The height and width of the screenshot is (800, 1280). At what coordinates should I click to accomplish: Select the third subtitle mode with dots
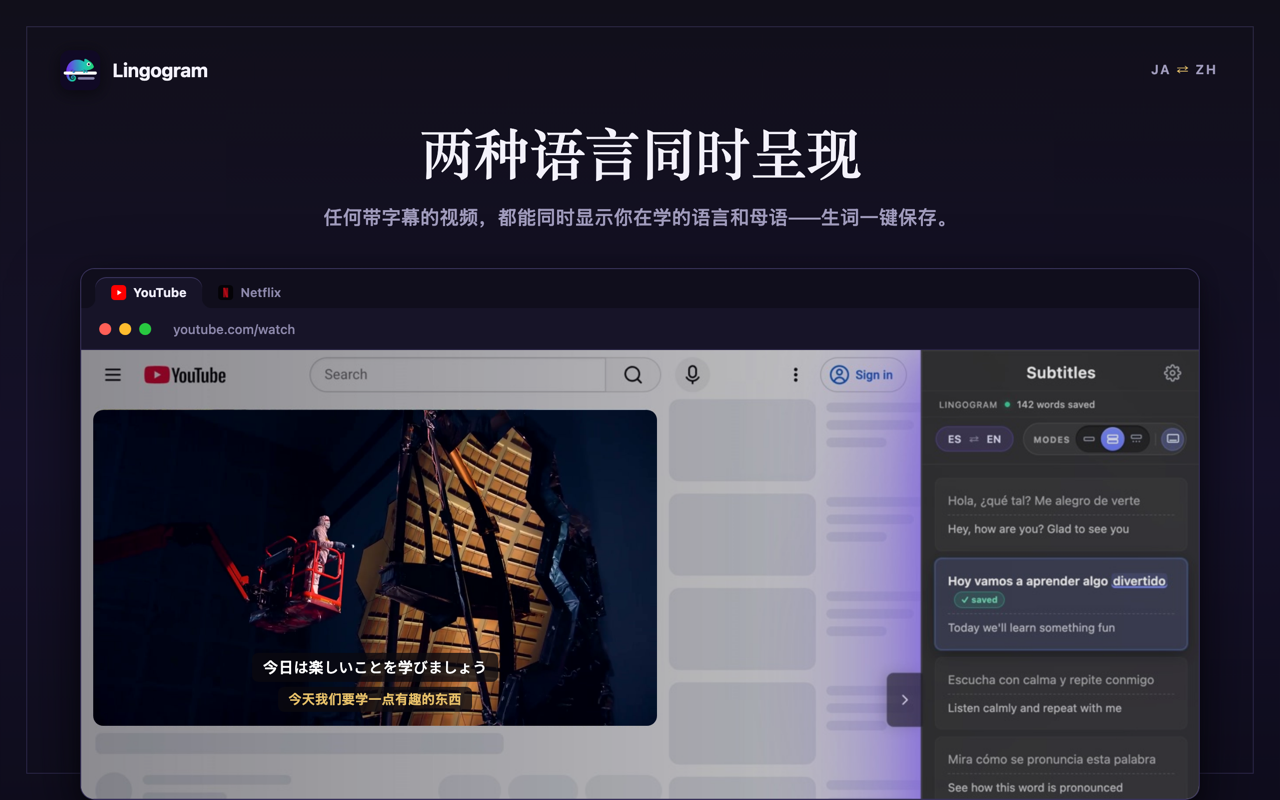pyautogui.click(x=1136, y=439)
